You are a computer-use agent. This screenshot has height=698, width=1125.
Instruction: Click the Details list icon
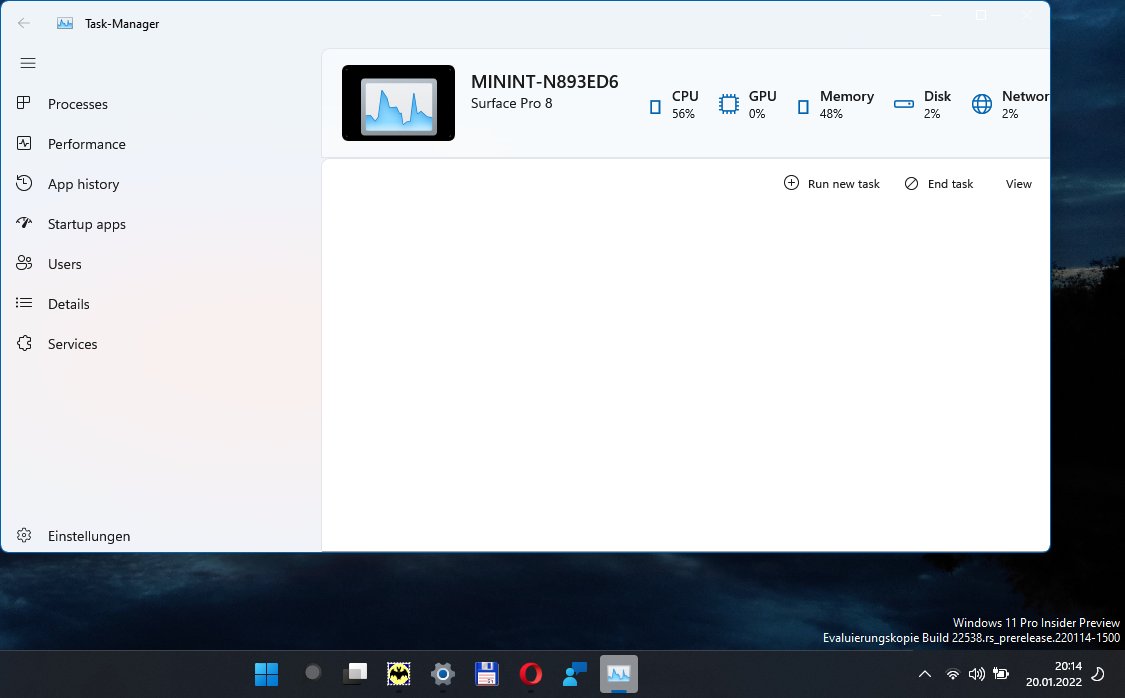pyautogui.click(x=24, y=303)
